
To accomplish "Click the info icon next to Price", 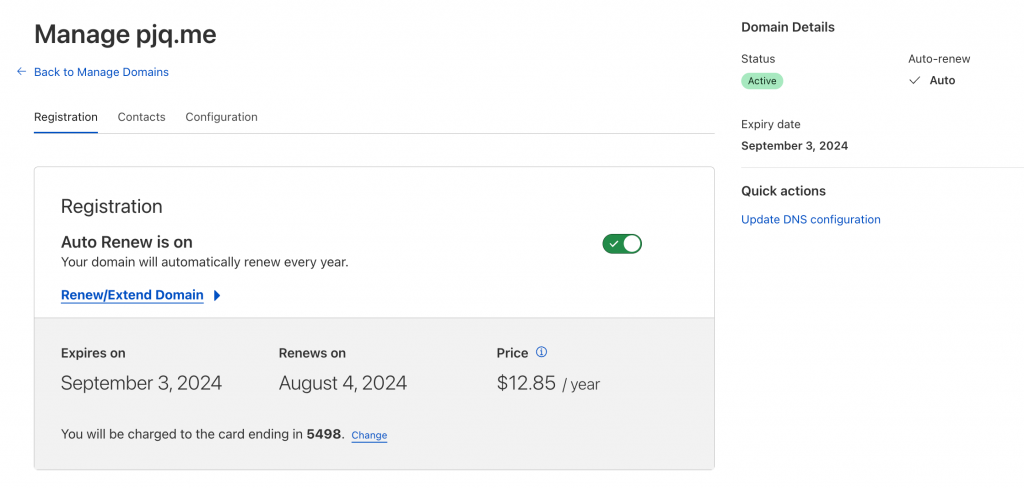I will coord(542,352).
